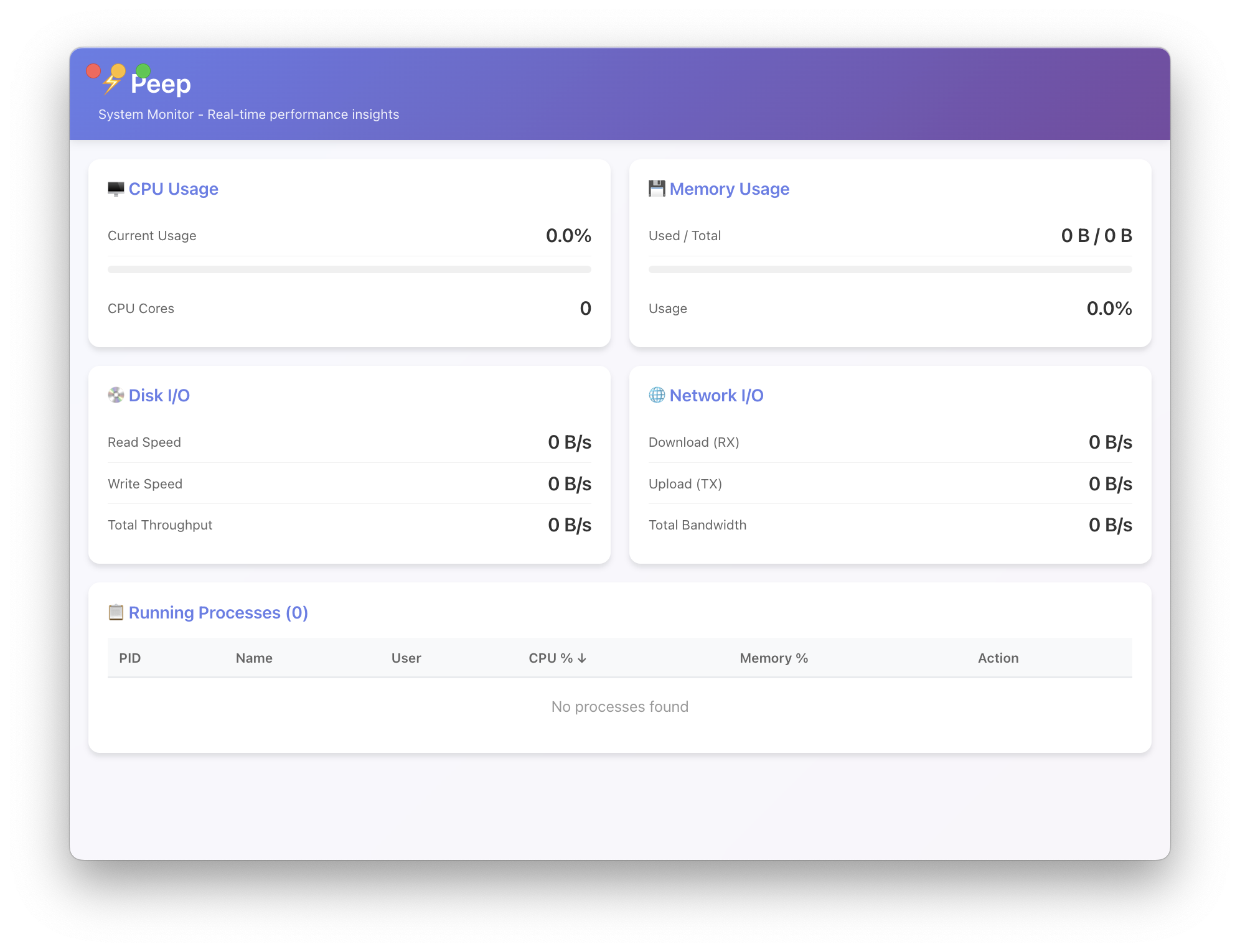Click the Action column header
The width and height of the screenshot is (1240, 952).
(998, 658)
